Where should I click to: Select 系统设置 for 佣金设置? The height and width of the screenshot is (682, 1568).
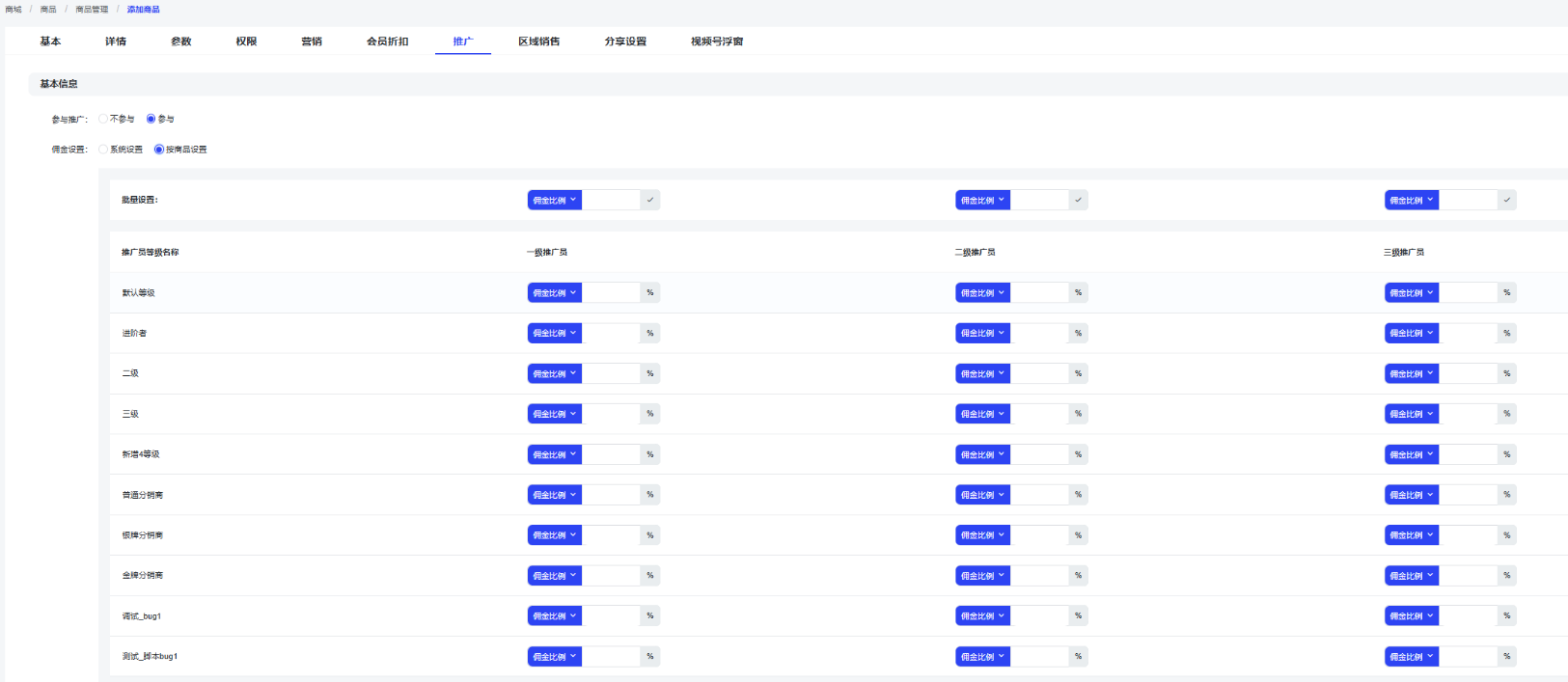pyautogui.click(x=103, y=150)
